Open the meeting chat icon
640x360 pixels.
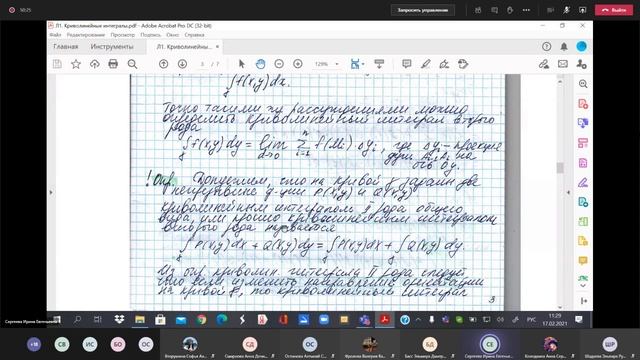pyautogui.click(x=494, y=10)
